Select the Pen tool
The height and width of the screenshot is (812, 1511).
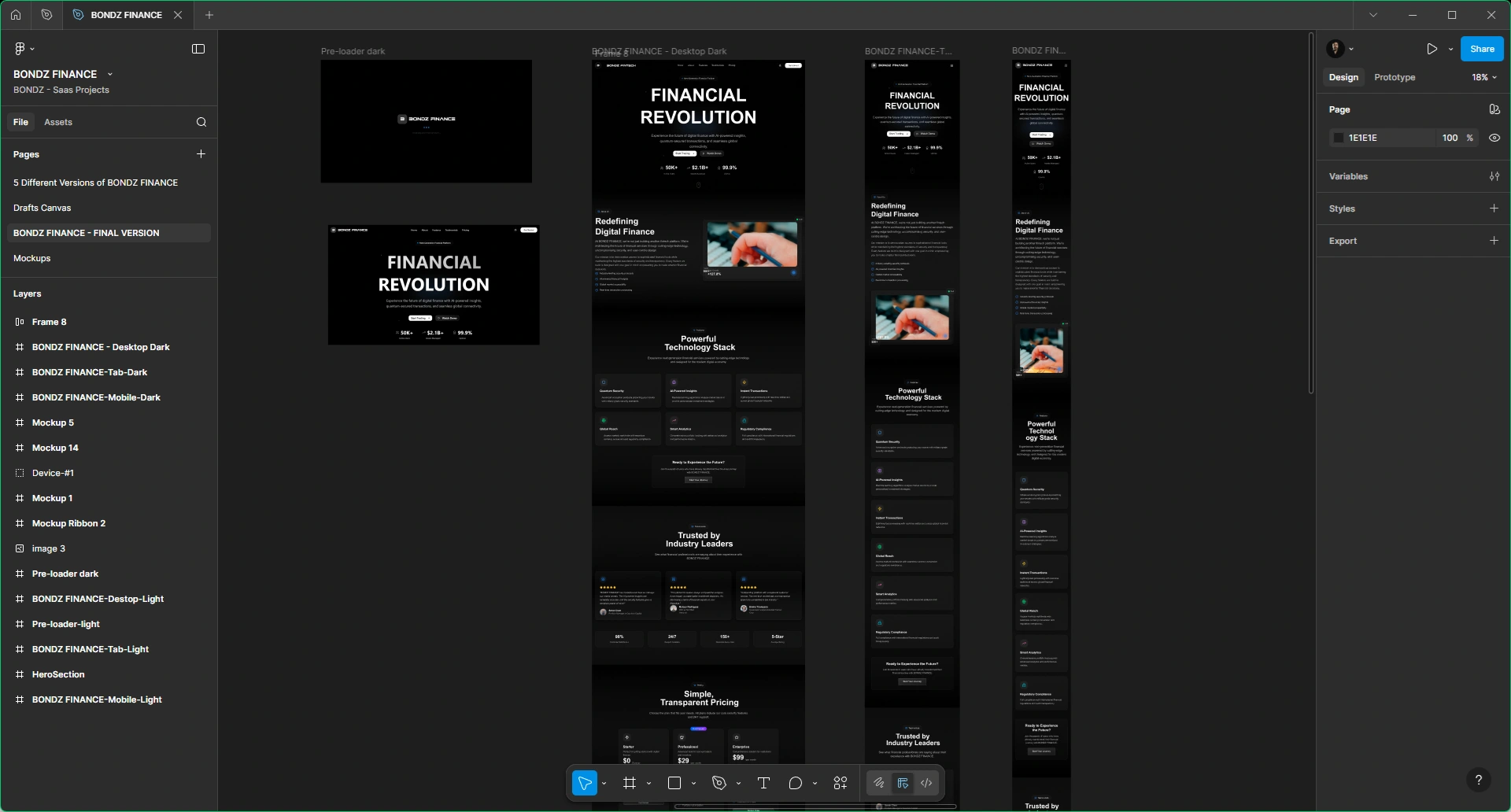pos(720,783)
